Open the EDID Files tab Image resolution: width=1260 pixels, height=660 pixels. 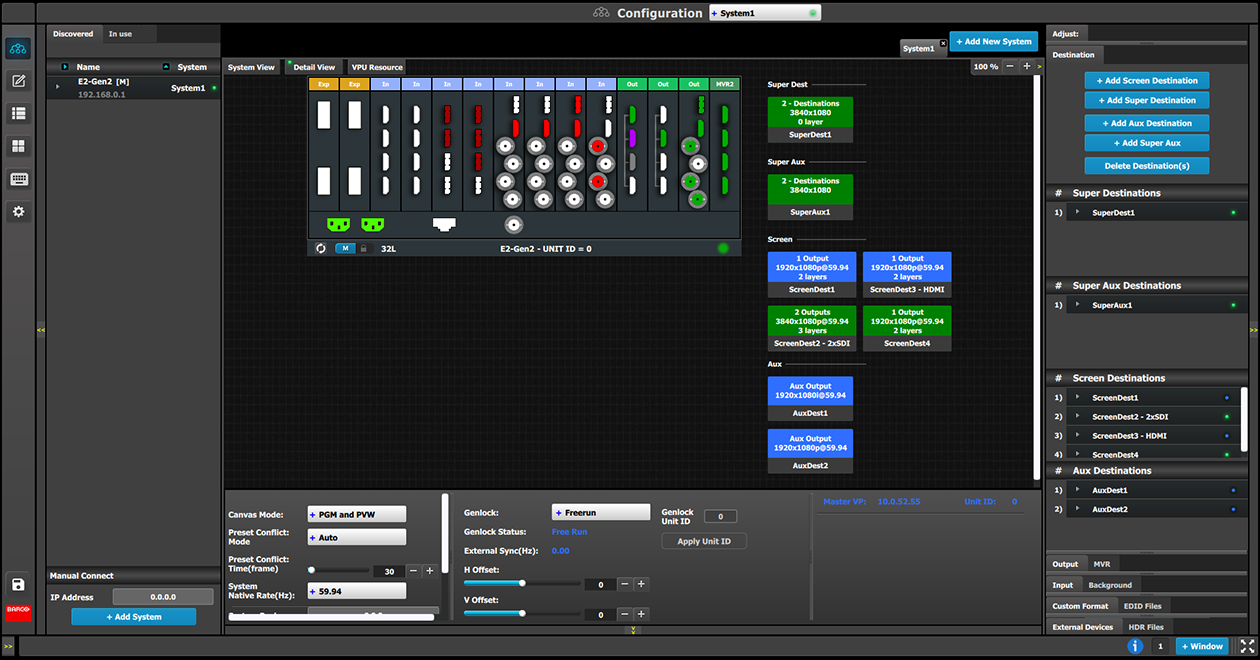pyautogui.click(x=1142, y=606)
